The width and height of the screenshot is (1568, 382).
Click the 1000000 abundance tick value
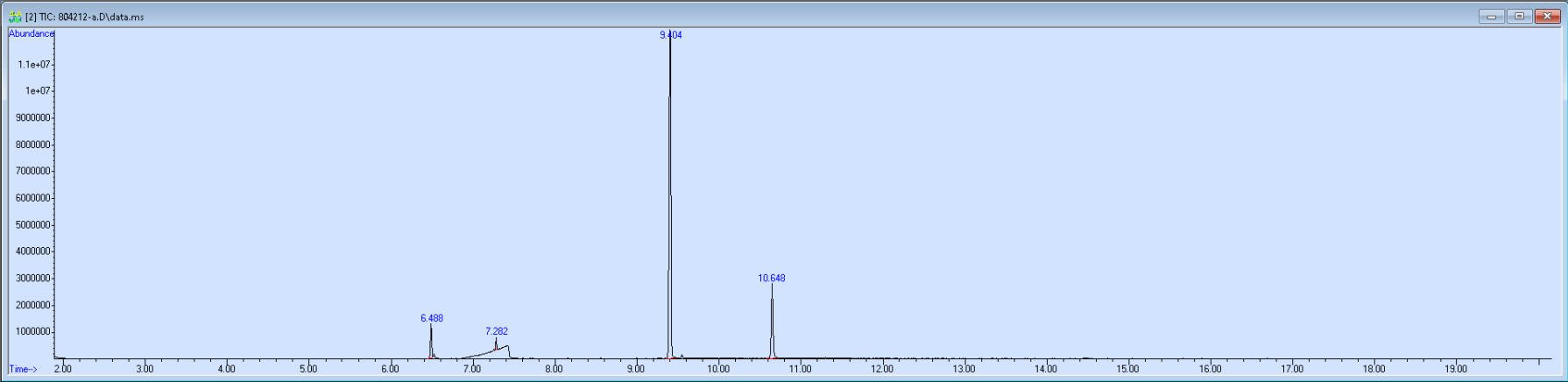tap(33, 332)
